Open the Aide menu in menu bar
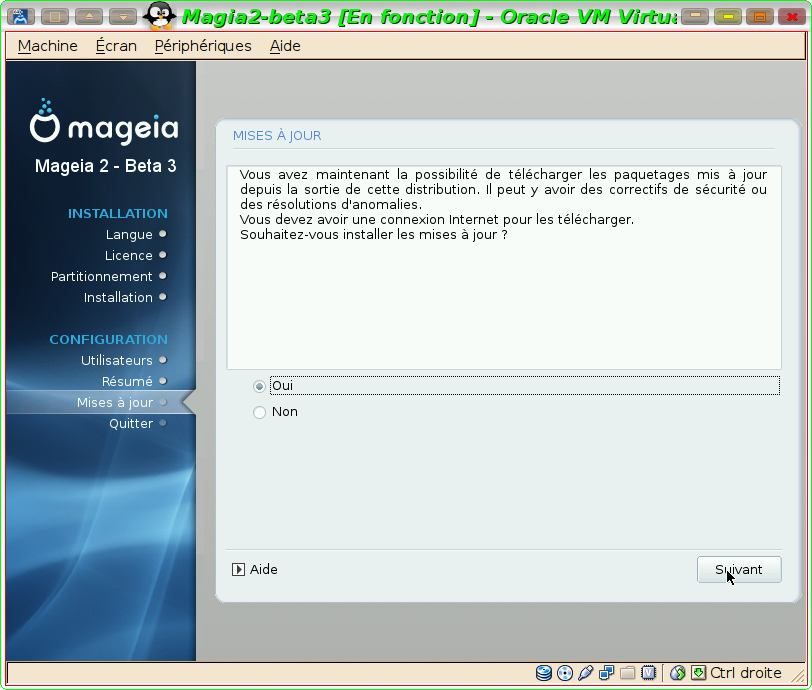Image resolution: width=812 pixels, height=690 pixels. coord(285,46)
